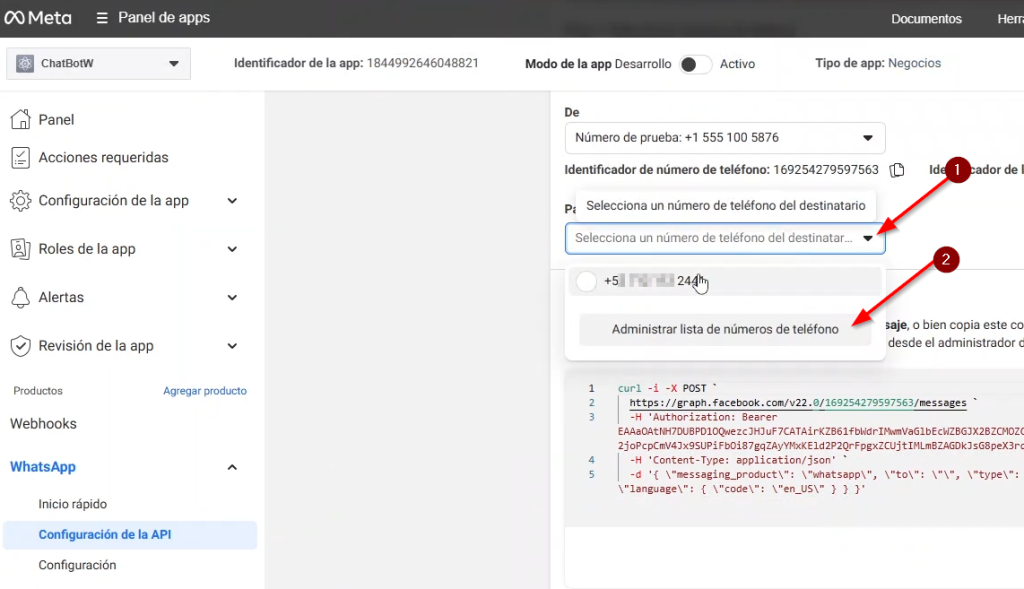
Task: Click Administrar lista de números de teléfono
Action: (x=725, y=329)
